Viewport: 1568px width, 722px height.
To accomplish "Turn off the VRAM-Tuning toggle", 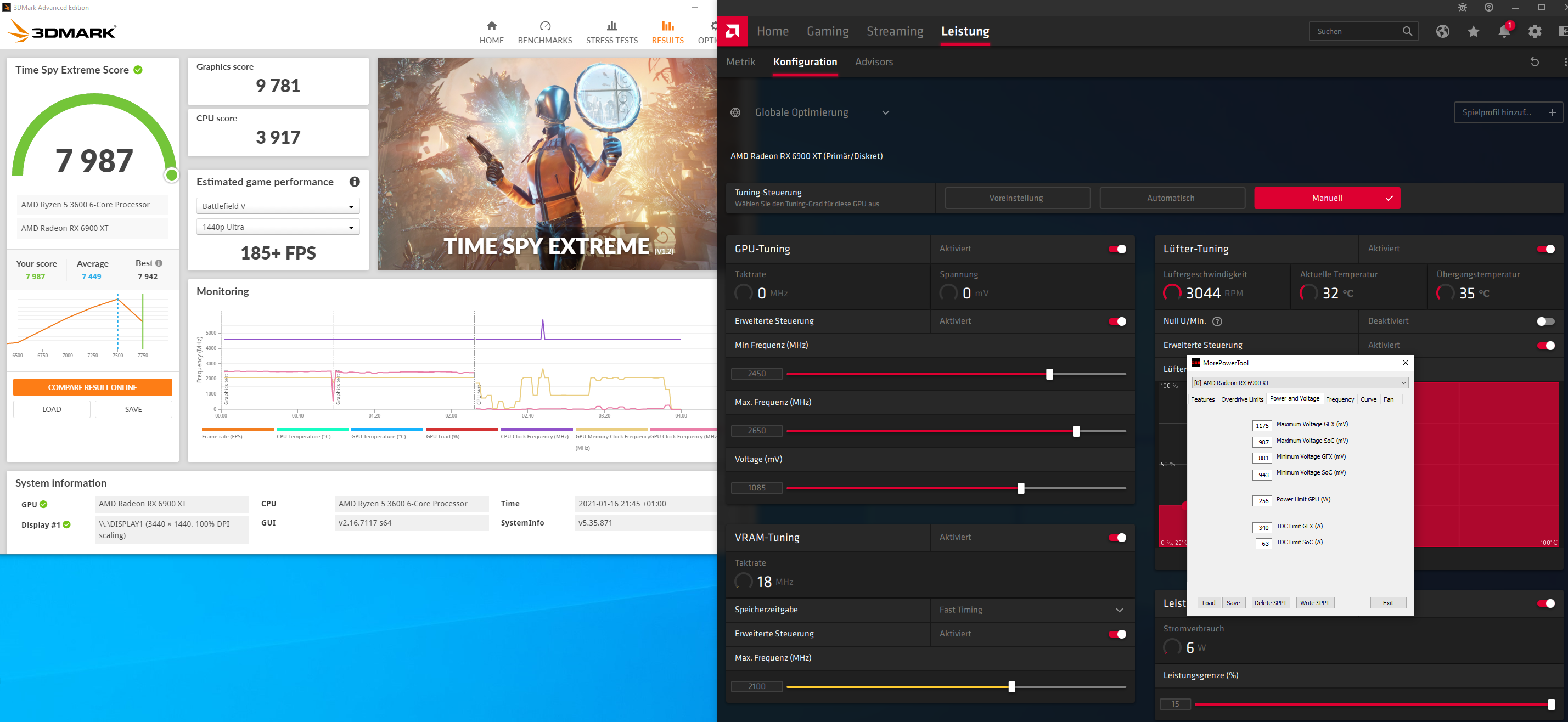I will tap(1117, 538).
